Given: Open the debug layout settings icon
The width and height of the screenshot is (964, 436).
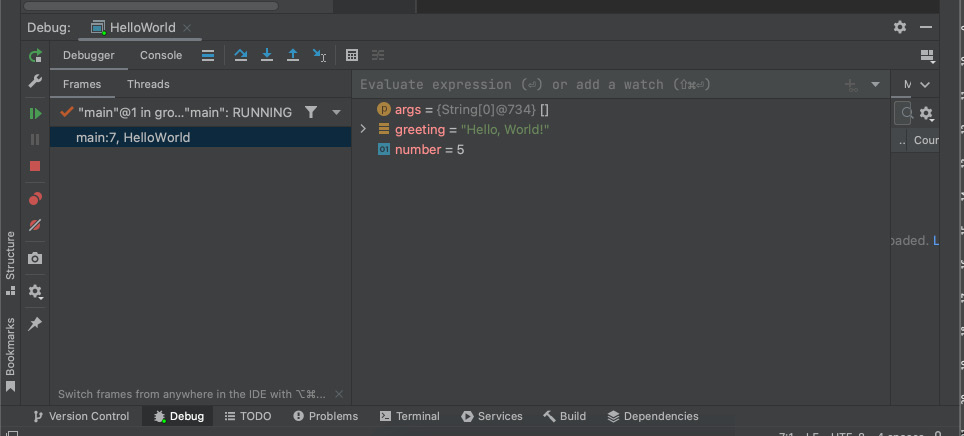Looking at the screenshot, I should pyautogui.click(x=927, y=56).
